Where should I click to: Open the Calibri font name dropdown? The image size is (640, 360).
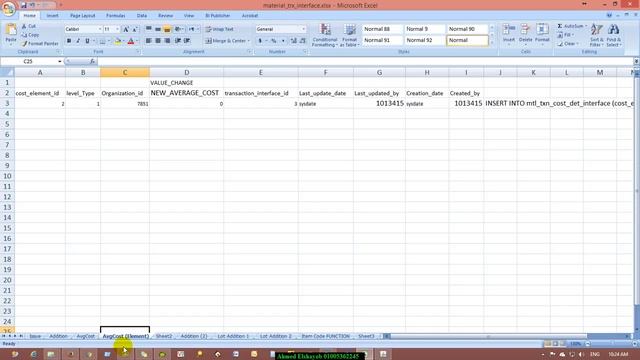pyautogui.click(x=100, y=29)
